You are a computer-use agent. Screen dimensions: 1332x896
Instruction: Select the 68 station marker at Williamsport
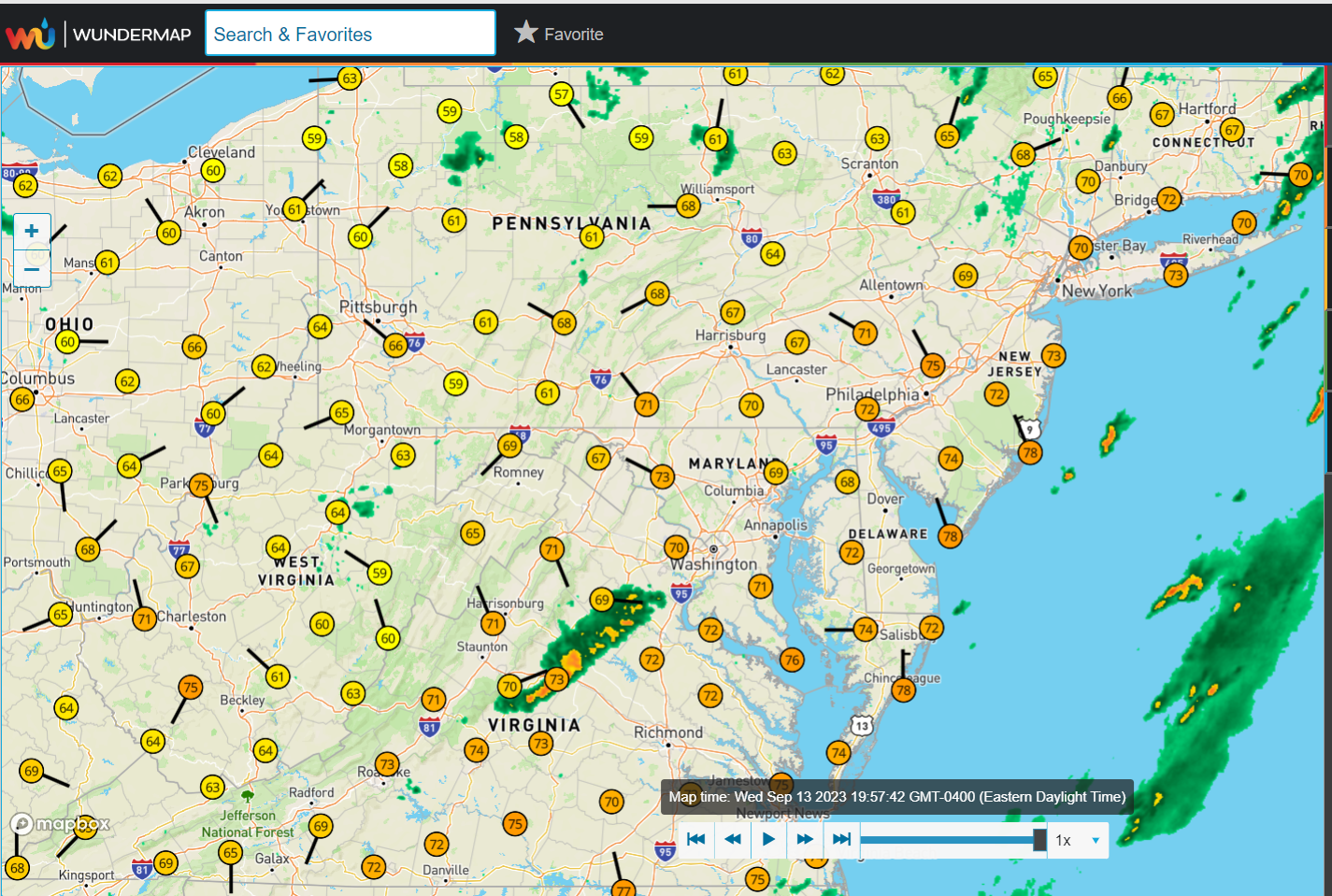pos(689,206)
